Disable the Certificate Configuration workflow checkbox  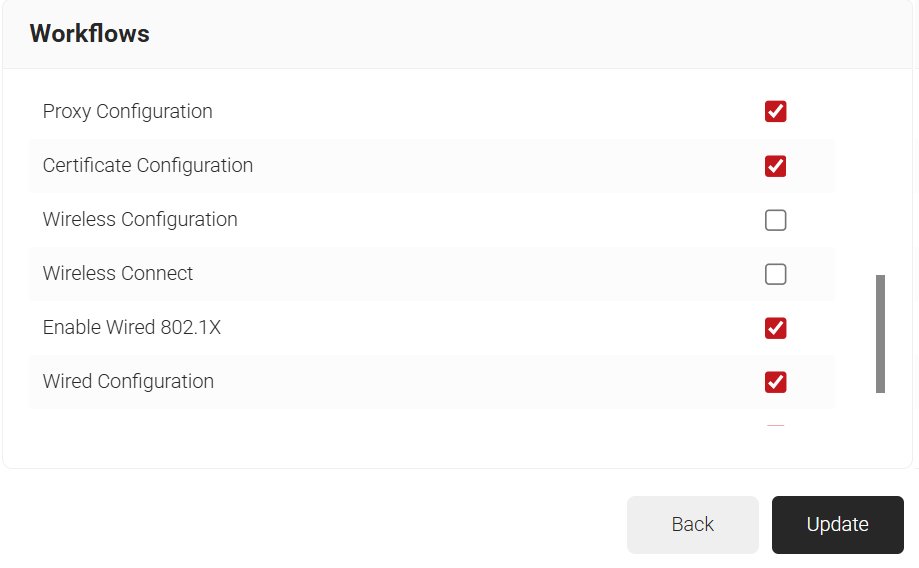775,165
